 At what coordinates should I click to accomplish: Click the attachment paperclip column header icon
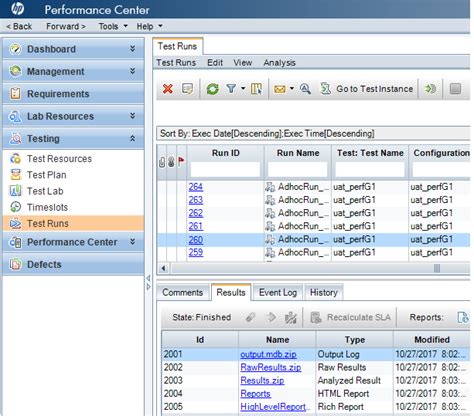tap(162, 162)
